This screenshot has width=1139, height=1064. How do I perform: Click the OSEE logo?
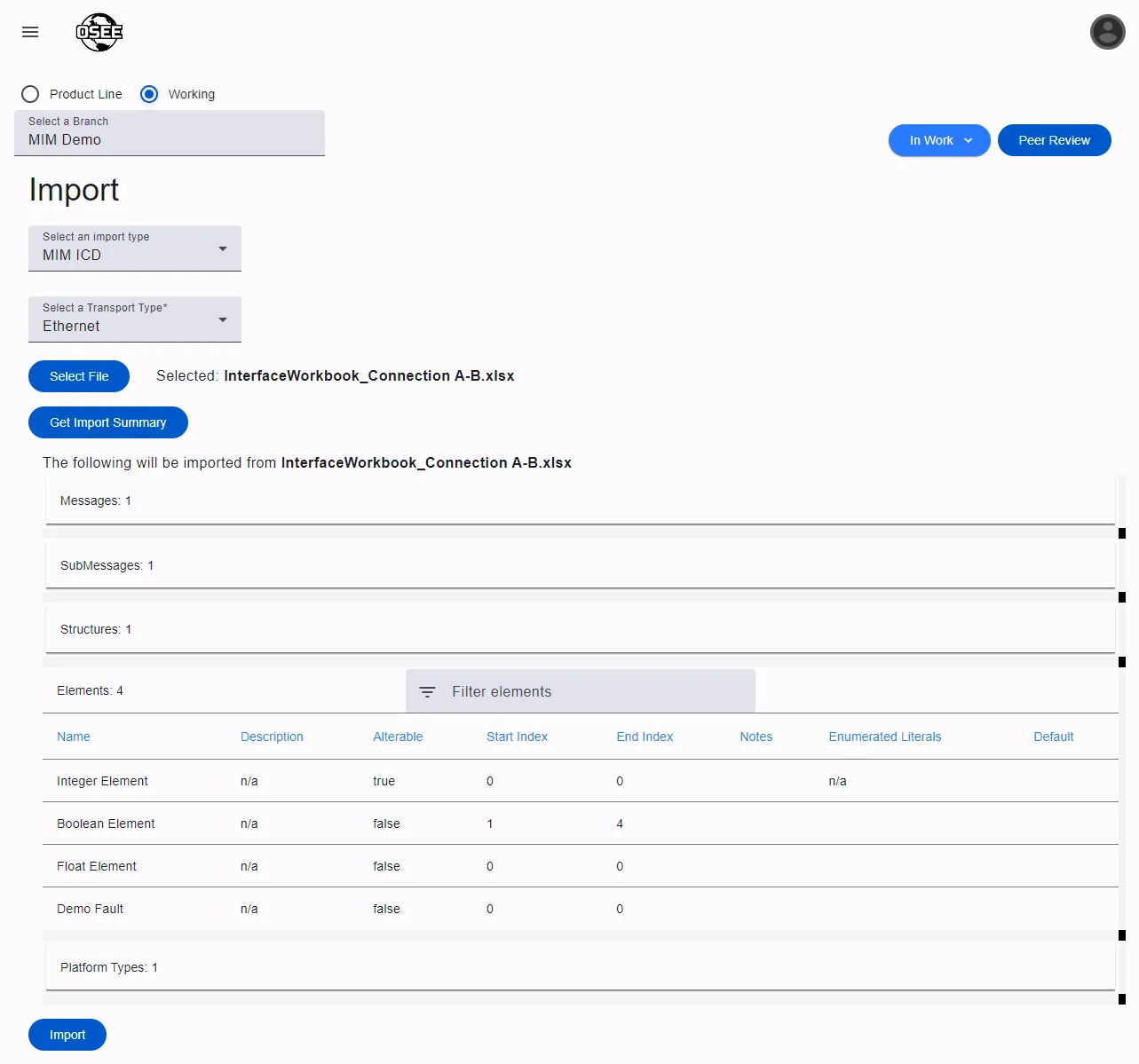99,32
